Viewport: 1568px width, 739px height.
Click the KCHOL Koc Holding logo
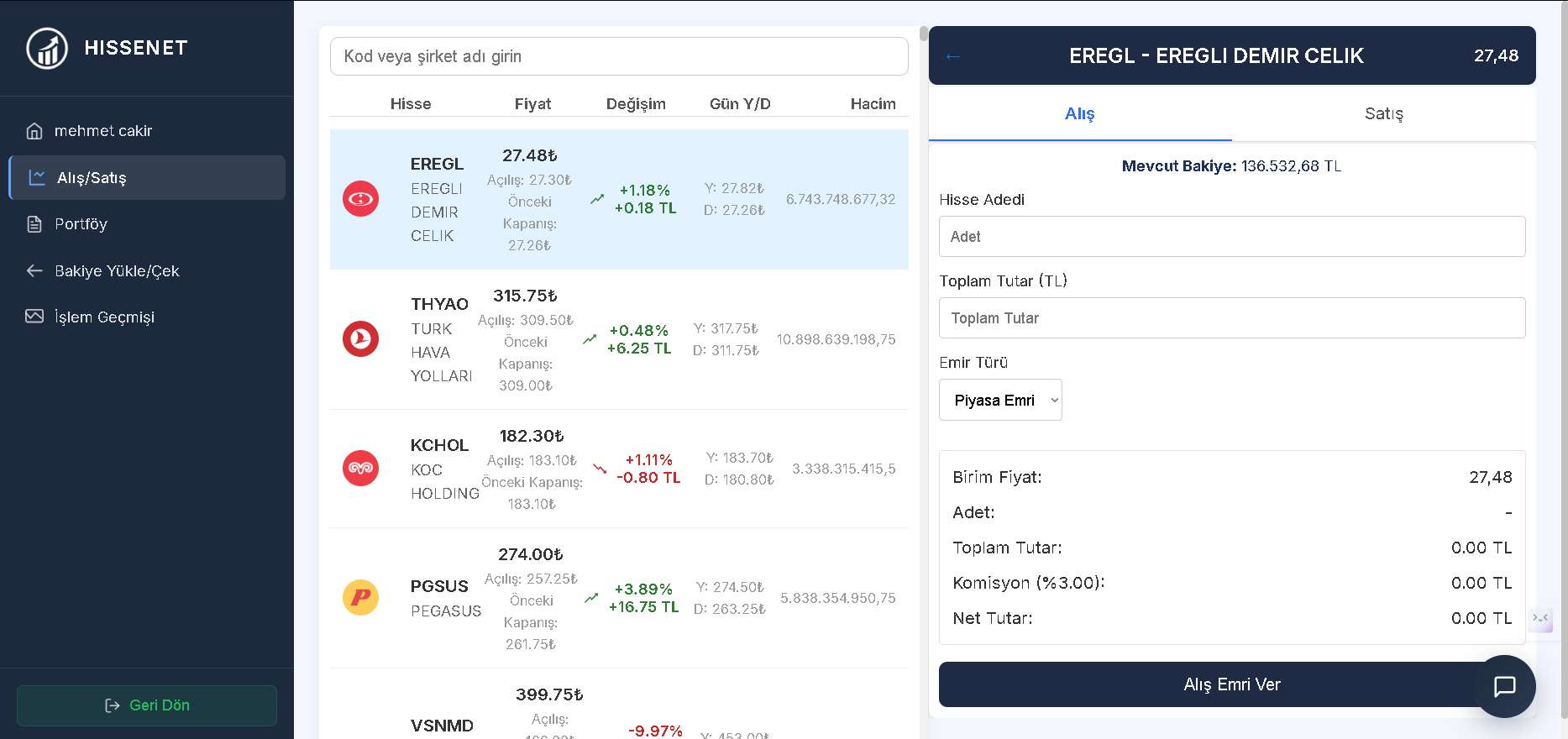(360, 469)
